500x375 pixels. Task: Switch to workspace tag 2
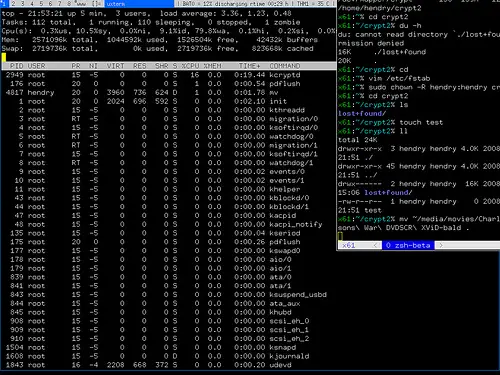pos(13,4)
